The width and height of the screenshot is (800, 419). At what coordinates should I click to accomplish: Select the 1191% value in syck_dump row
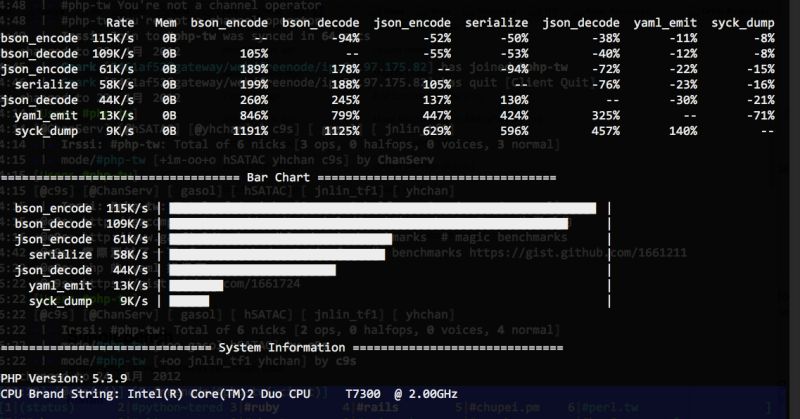(251, 131)
